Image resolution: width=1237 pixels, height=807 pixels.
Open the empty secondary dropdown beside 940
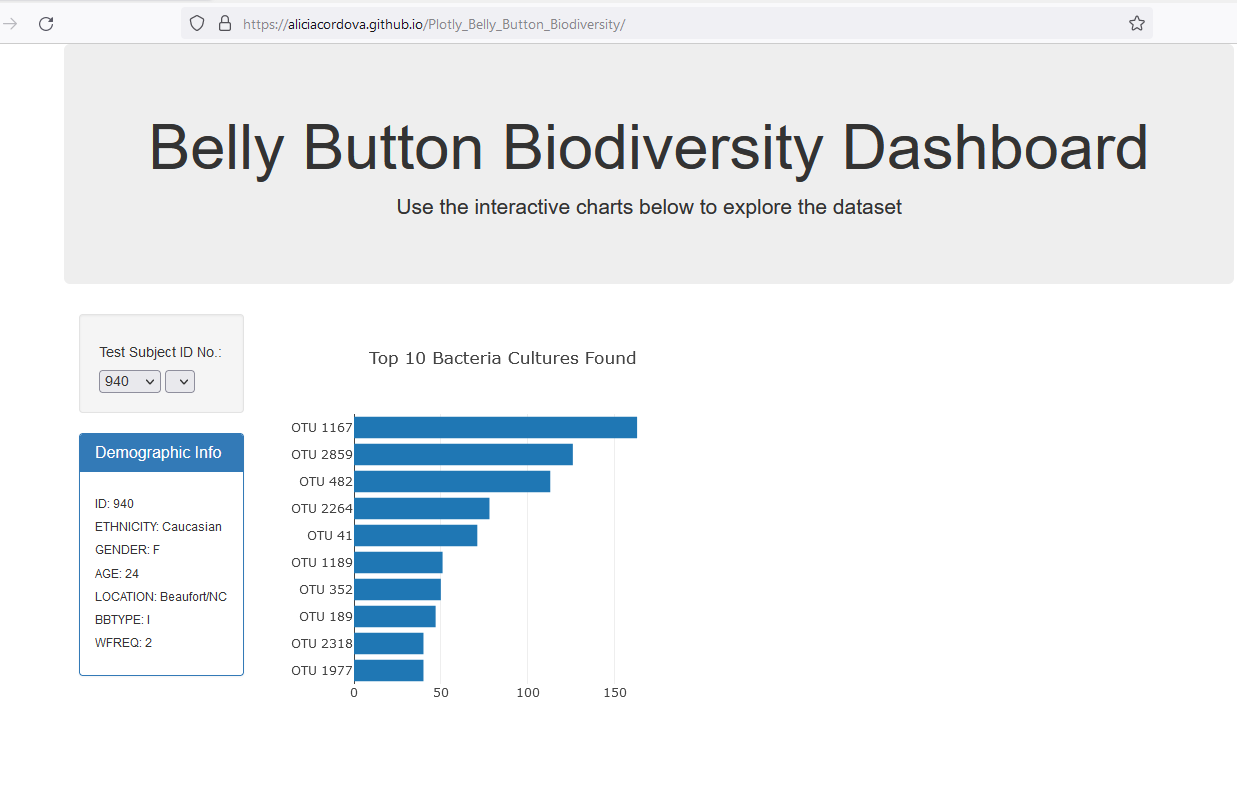point(179,381)
